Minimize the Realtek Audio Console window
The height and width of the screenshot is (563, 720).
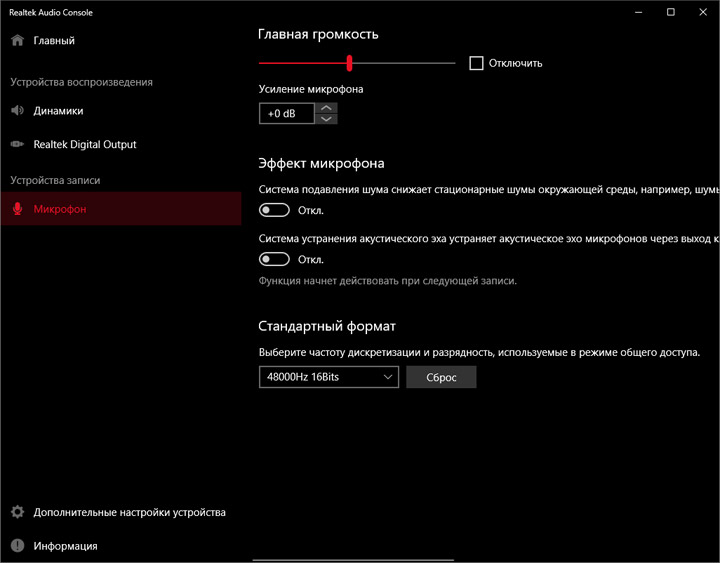pos(639,12)
